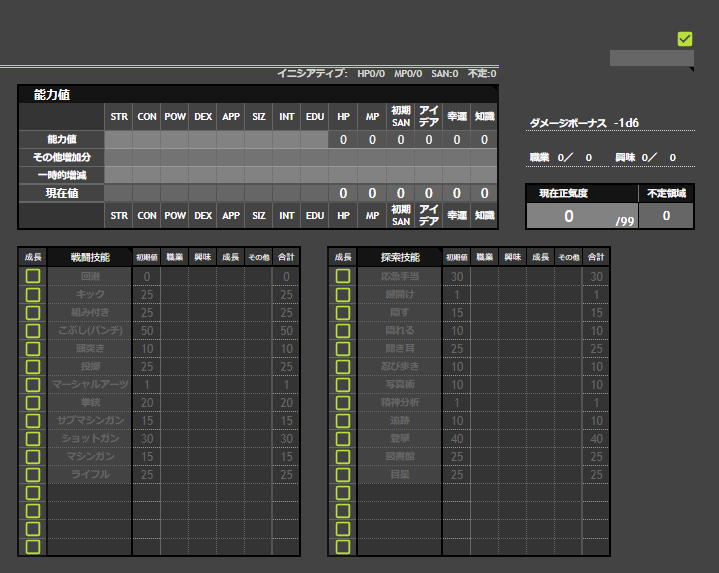Tick the growth checkbox for ライフル
This screenshot has height=573, width=719.
tap(33, 474)
